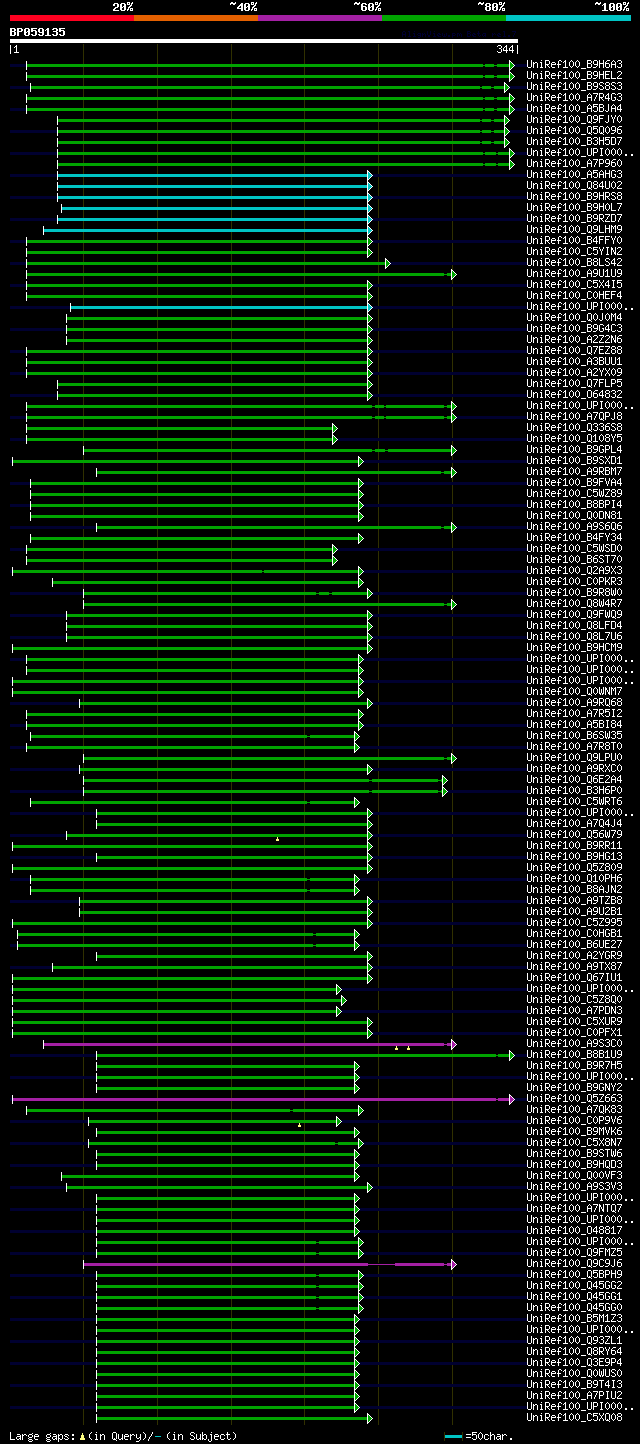640x1444 pixels.
Task: Open UniRef100_Q0WNM7 entry
Action: click(574, 692)
